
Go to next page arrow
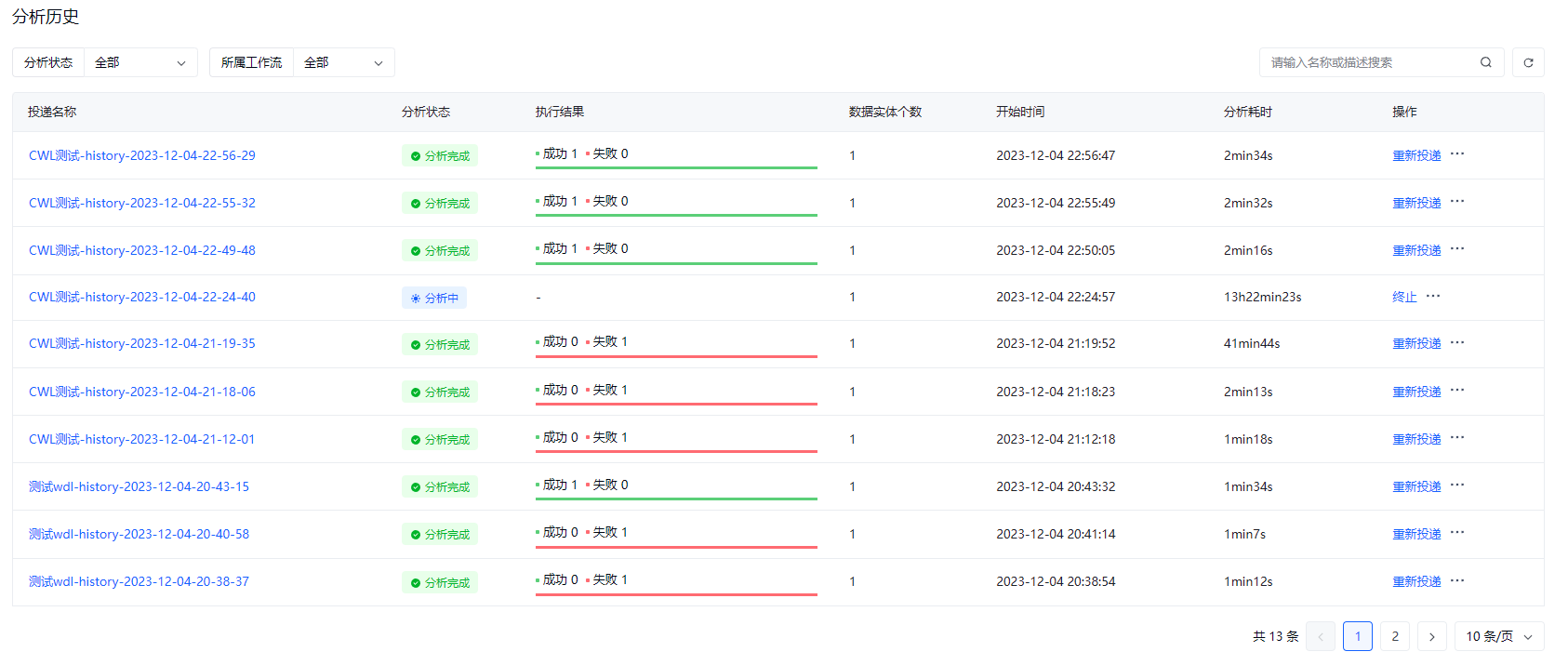click(x=1432, y=636)
